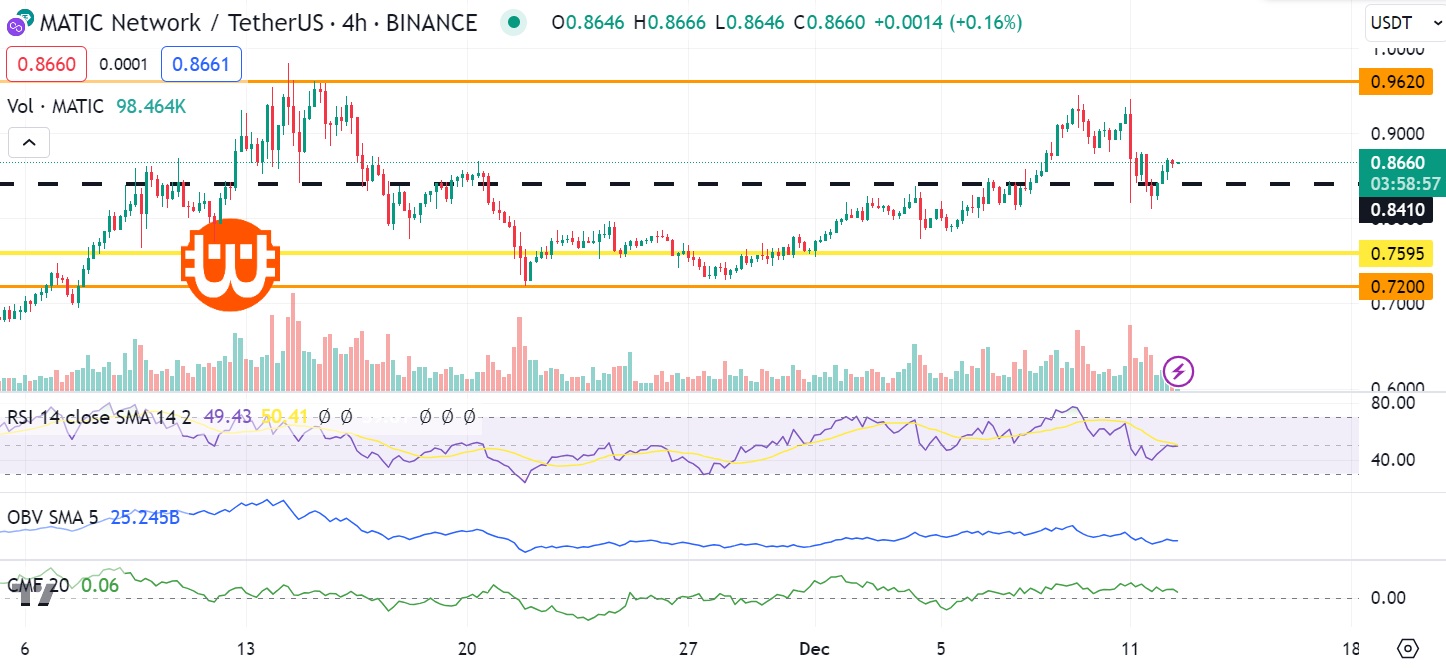Click the OBV value 25.245B
The width and height of the screenshot is (1446, 668).
pyautogui.click(x=145, y=517)
